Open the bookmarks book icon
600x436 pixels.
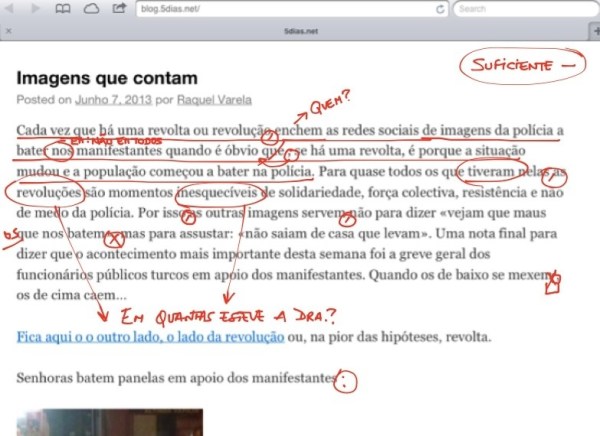pyautogui.click(x=63, y=8)
